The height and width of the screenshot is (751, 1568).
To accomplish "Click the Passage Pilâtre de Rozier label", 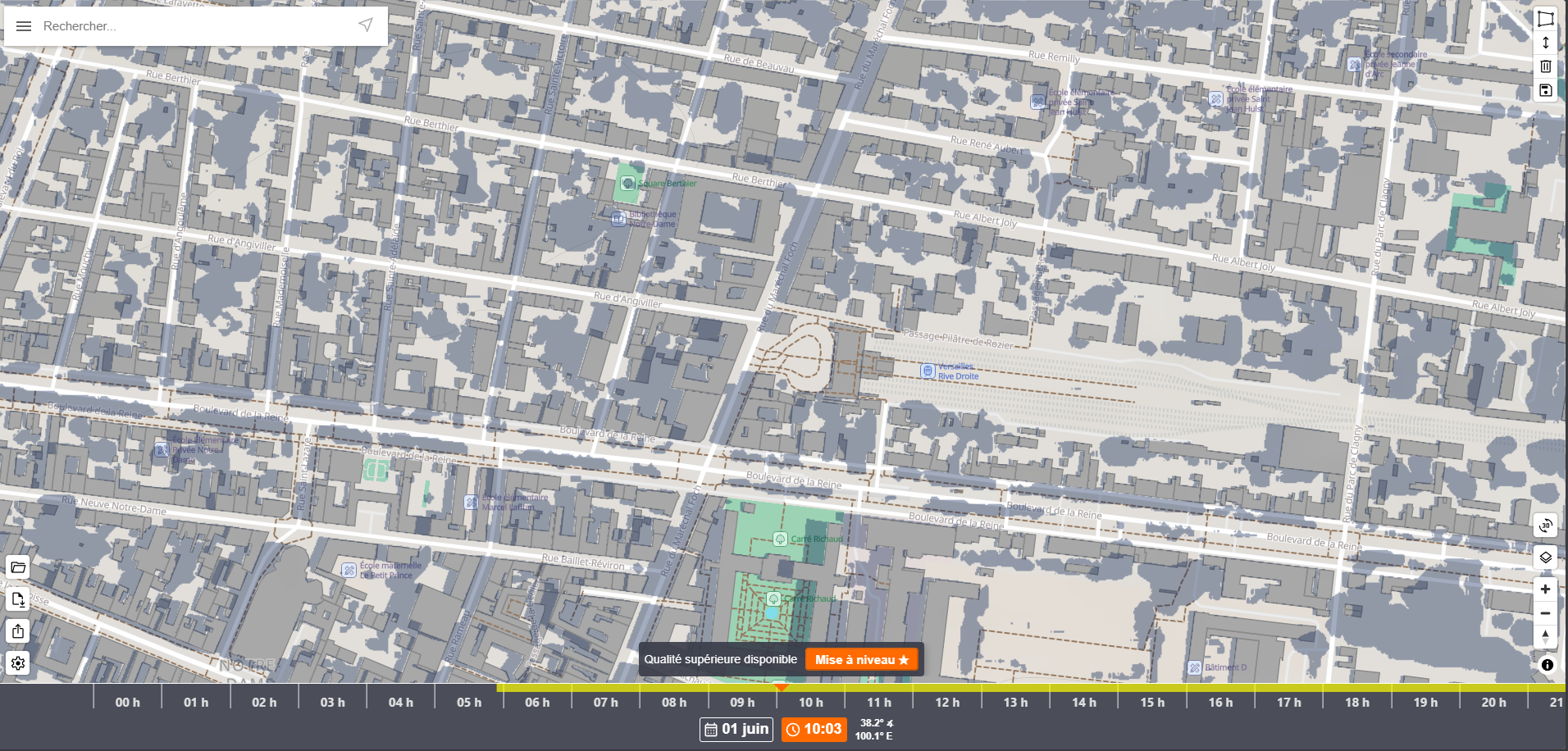I will (x=958, y=339).
